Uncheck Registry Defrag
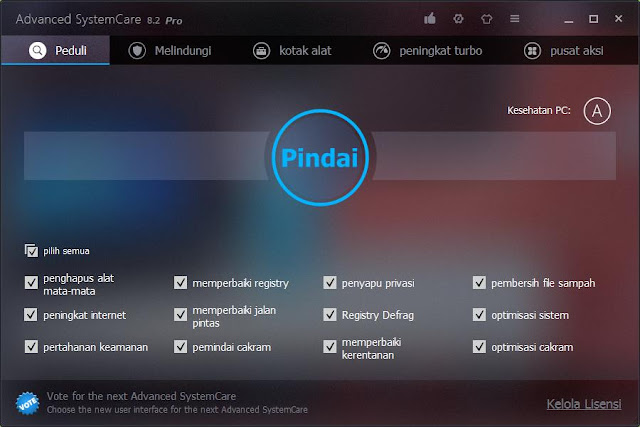This screenshot has width=640, height=427. pyautogui.click(x=330, y=314)
